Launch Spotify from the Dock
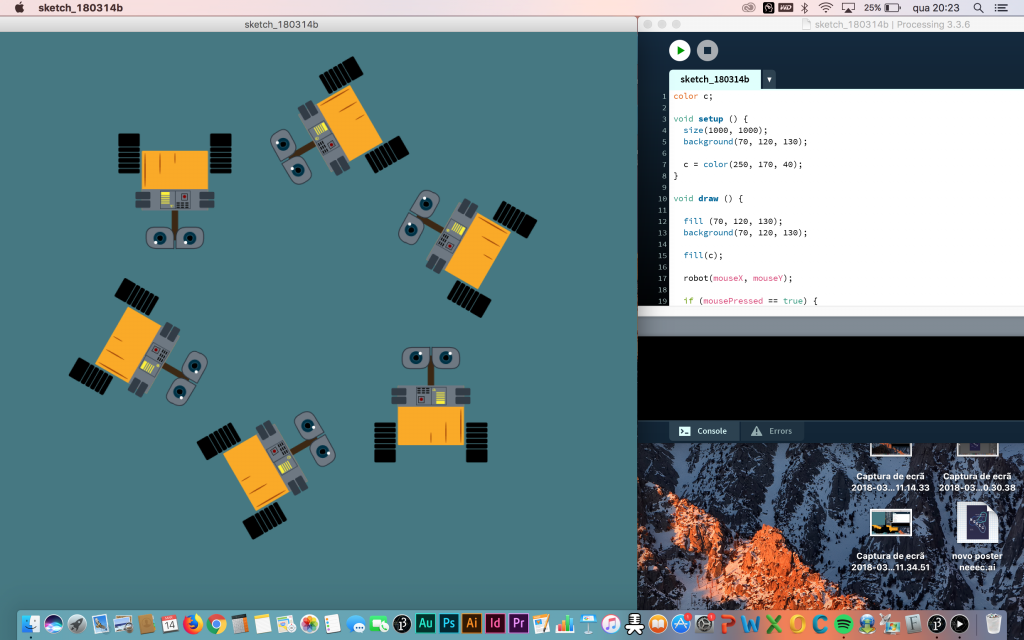 click(x=844, y=624)
